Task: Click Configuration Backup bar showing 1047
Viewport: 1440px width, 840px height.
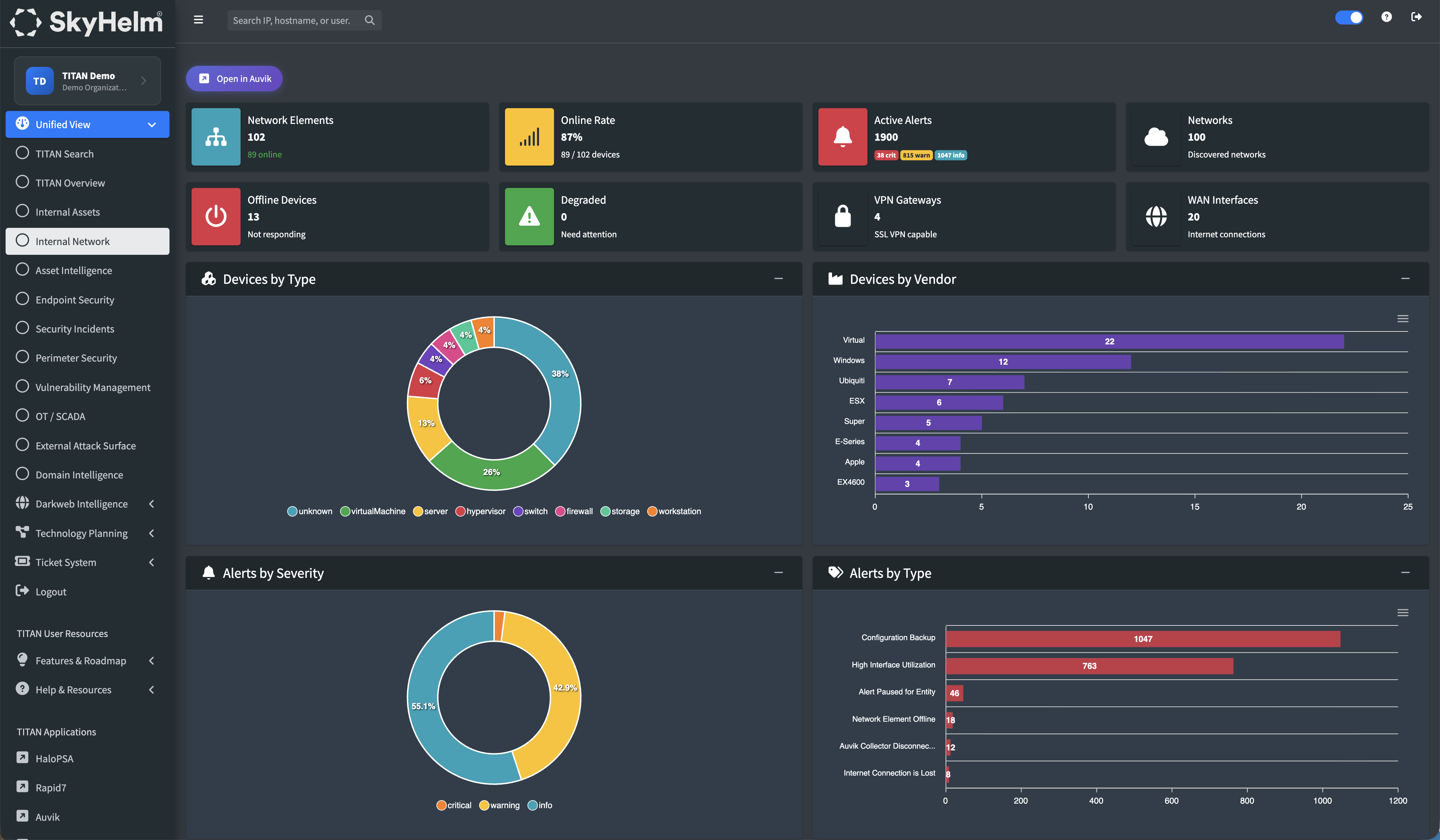Action: coord(1143,638)
